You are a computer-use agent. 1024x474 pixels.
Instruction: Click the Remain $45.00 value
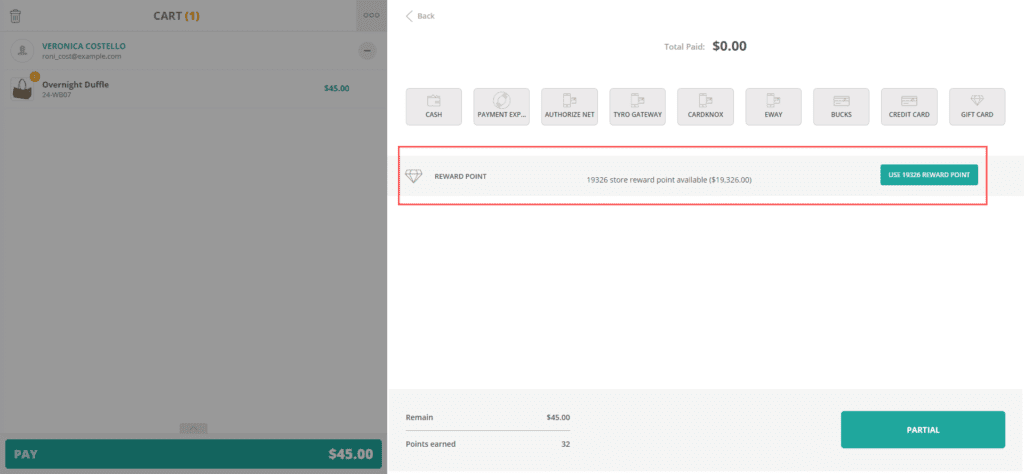(558, 417)
